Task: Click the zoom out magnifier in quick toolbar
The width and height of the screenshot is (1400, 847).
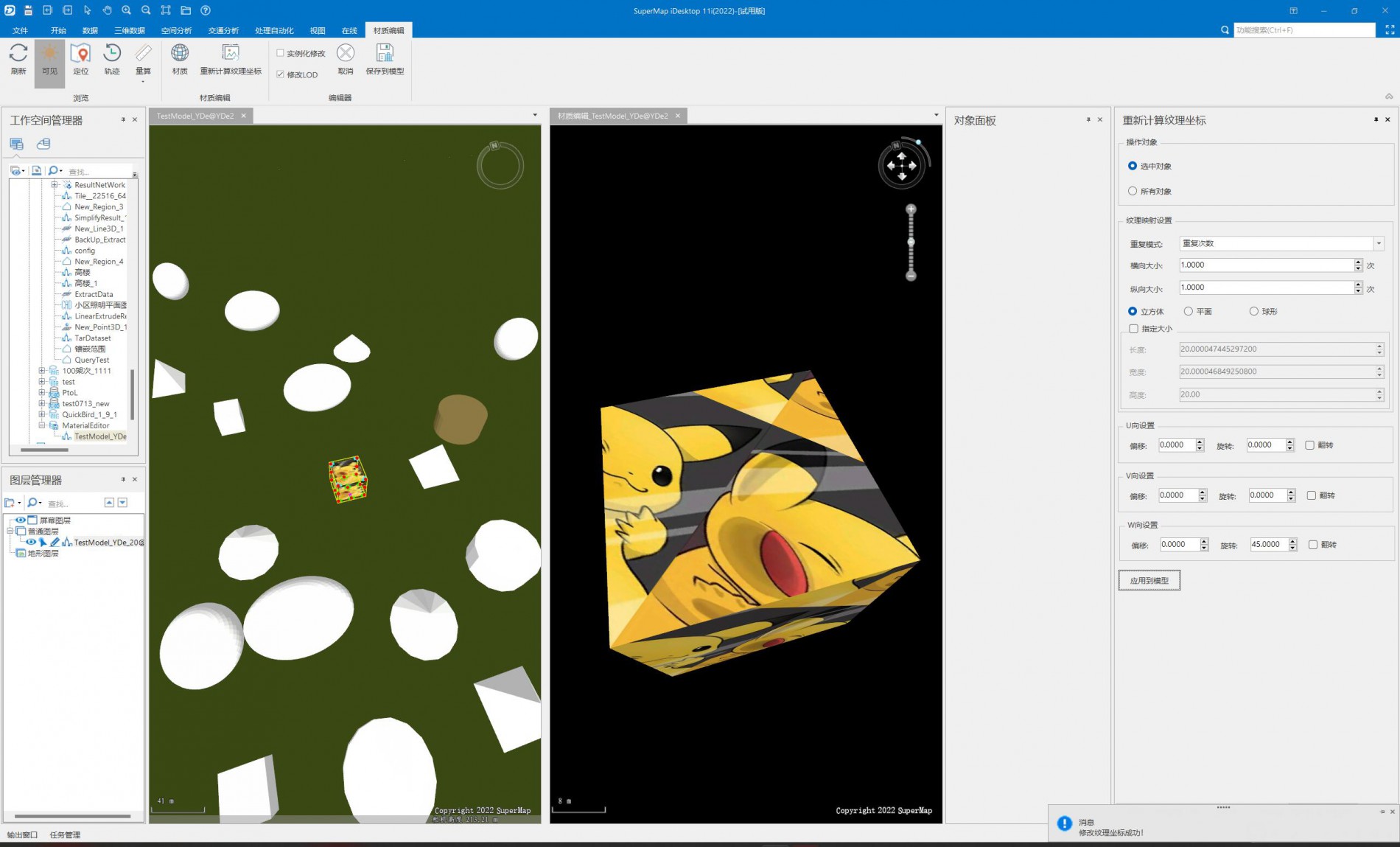Action: click(x=146, y=10)
